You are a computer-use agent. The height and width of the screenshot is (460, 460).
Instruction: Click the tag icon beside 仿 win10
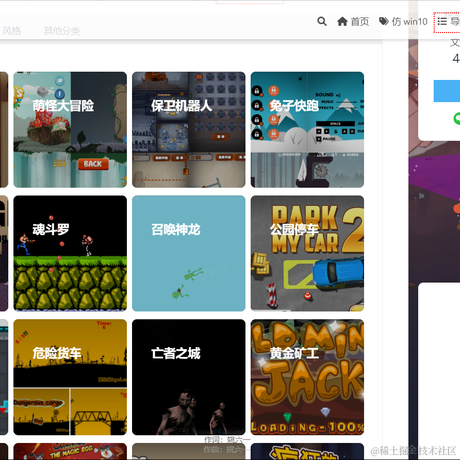384,21
